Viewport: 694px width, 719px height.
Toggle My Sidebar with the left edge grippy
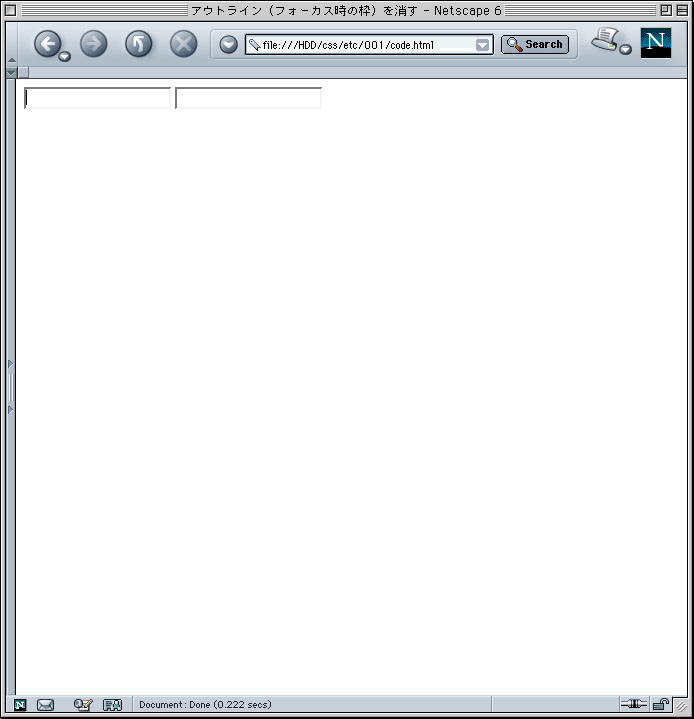pos(11,387)
